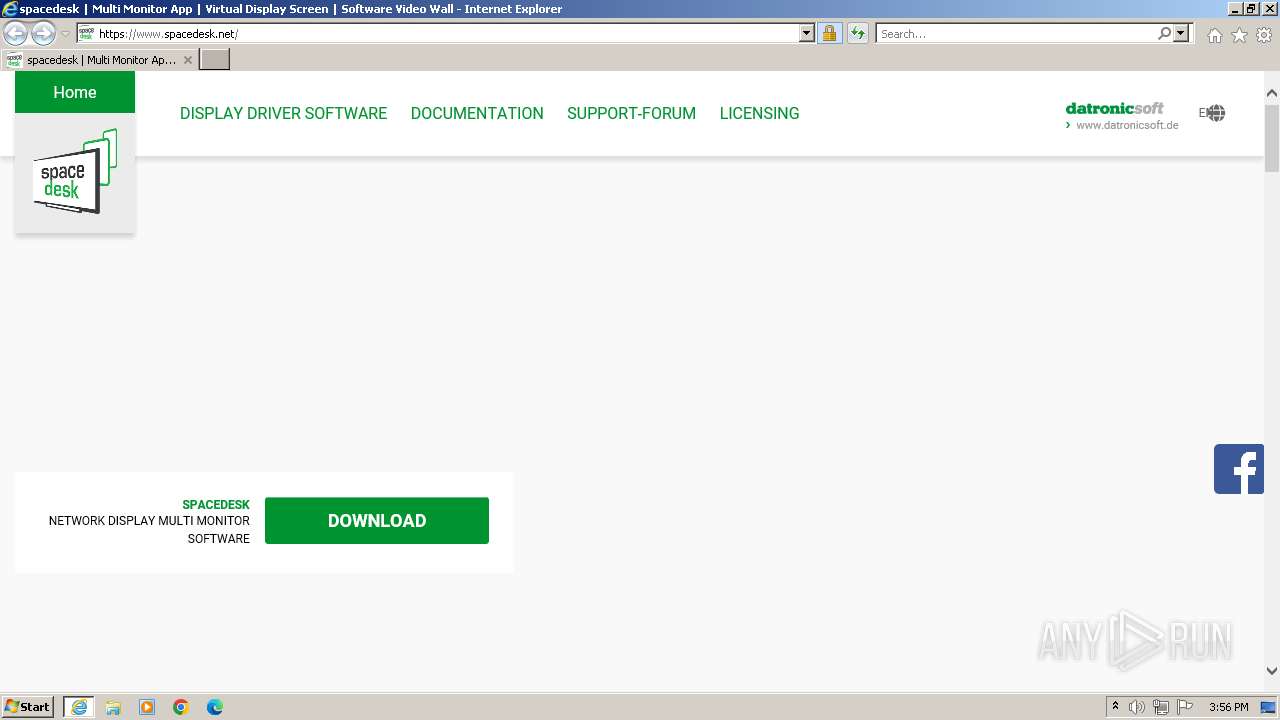Click the magnifier search icon
Viewport: 1280px width, 720px height.
(x=1164, y=33)
